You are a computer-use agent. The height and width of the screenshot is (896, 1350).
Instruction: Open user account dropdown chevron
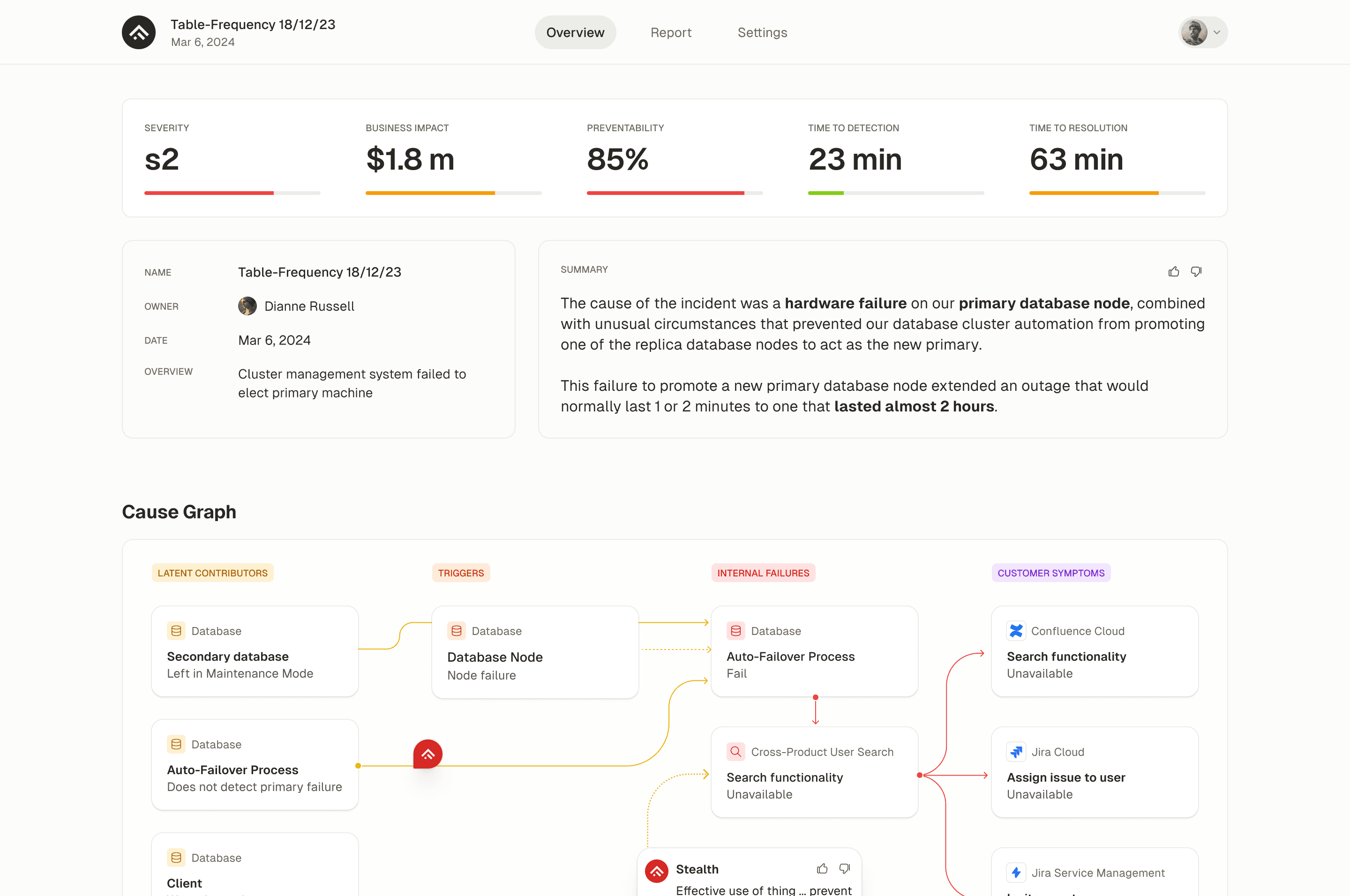pos(1217,33)
